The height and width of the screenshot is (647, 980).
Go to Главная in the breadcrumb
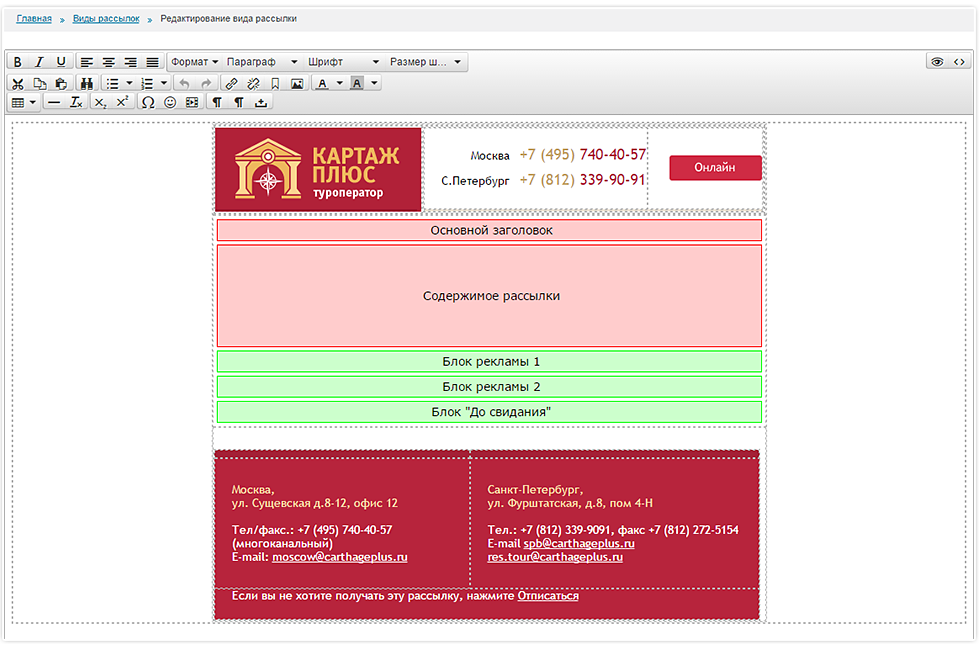tap(34, 19)
